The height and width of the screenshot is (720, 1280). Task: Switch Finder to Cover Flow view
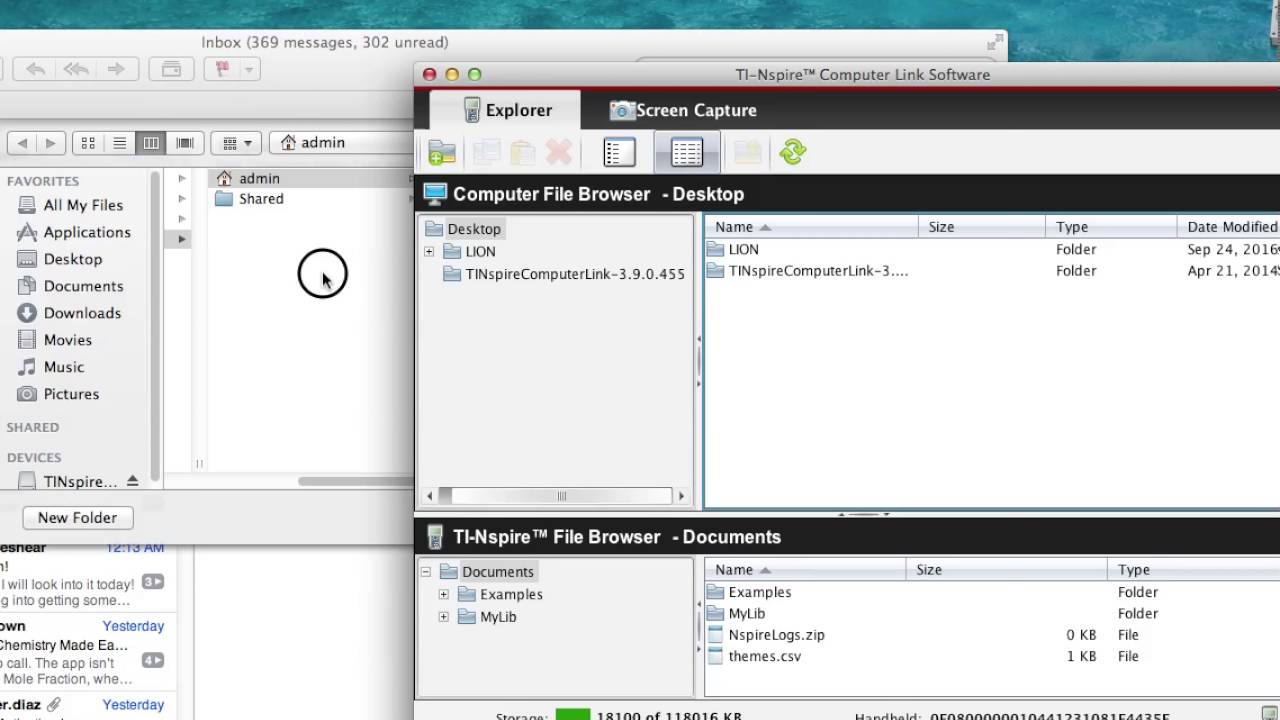185,143
